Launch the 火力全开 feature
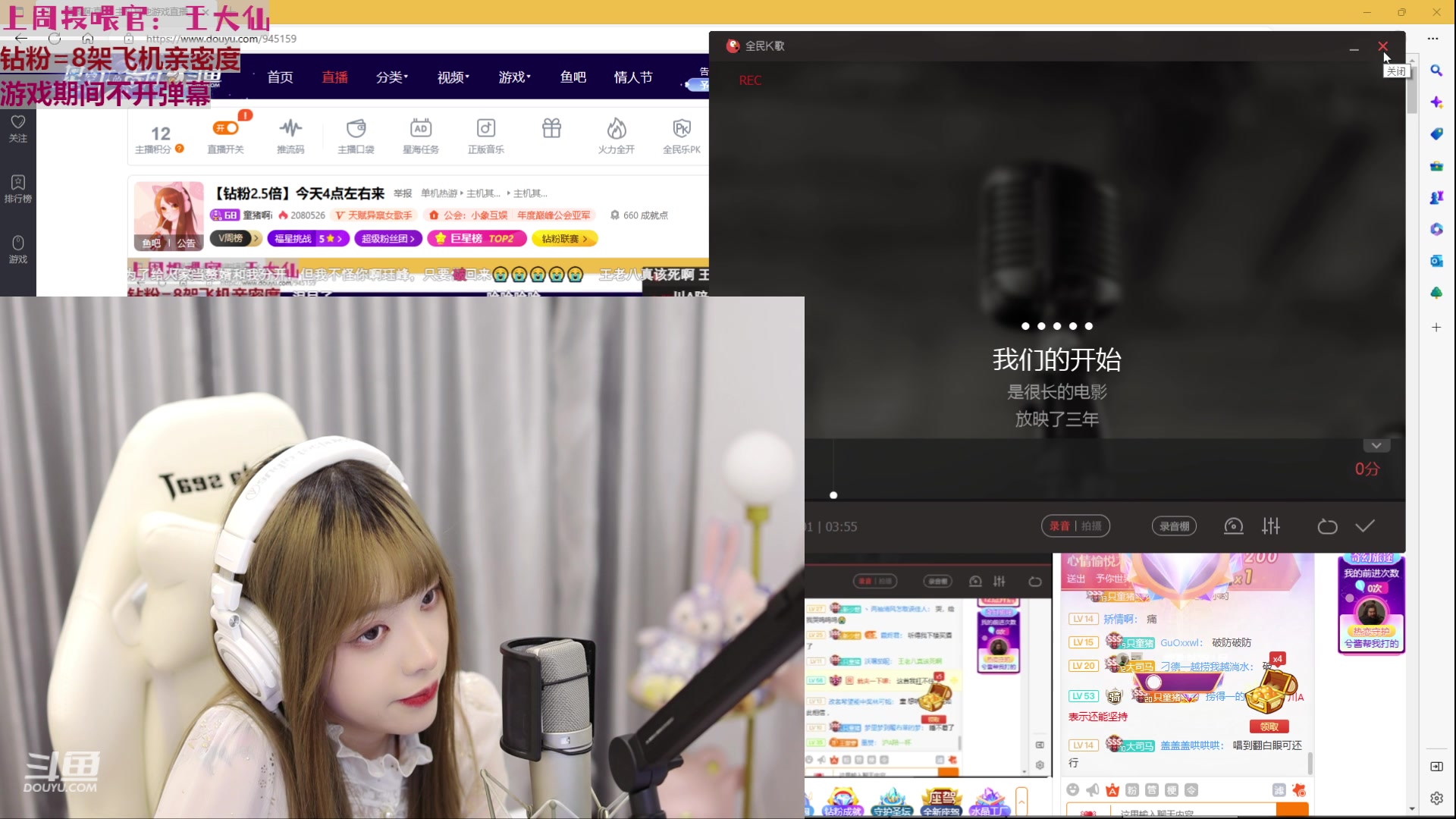 (617, 136)
